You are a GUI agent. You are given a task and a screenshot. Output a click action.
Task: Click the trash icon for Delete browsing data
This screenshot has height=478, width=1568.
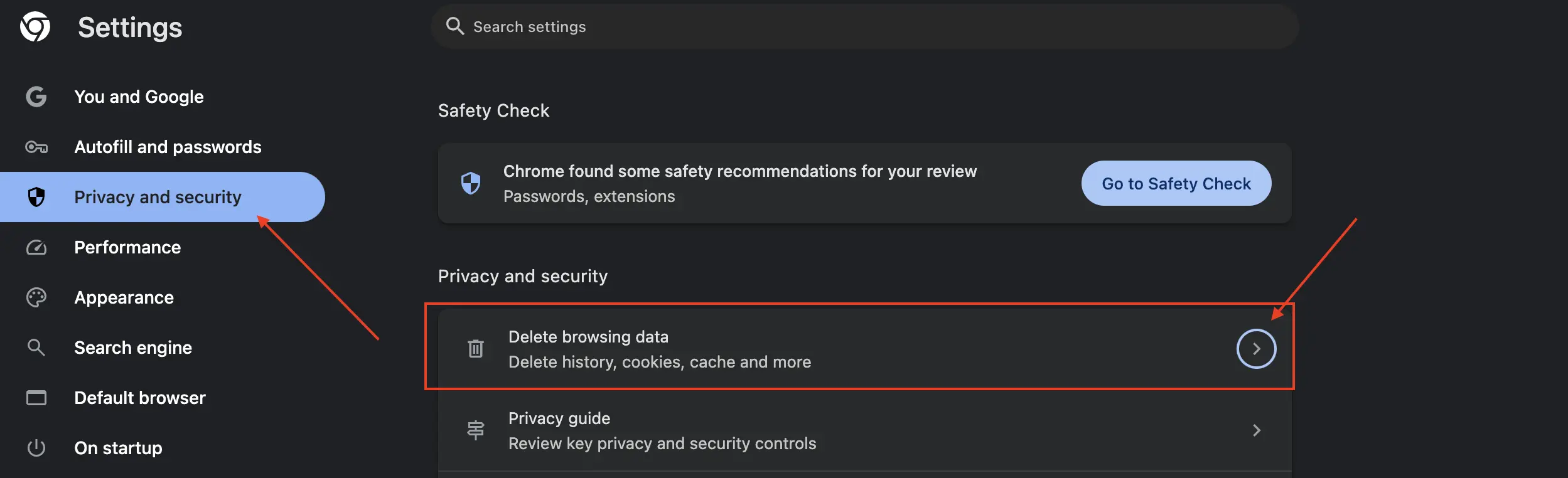pos(476,349)
